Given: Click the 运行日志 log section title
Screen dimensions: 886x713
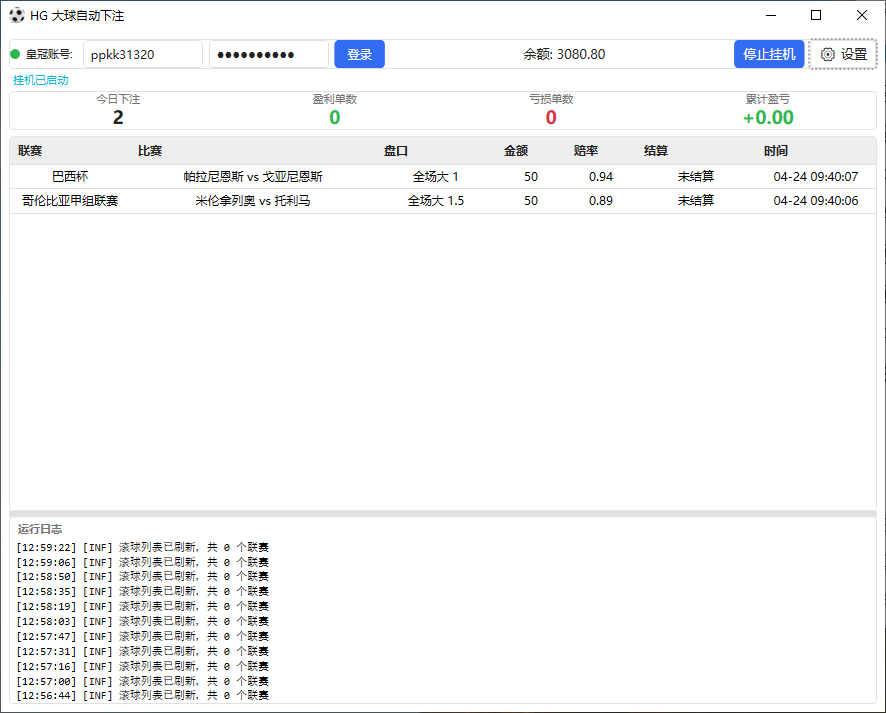Looking at the screenshot, I should 40,528.
